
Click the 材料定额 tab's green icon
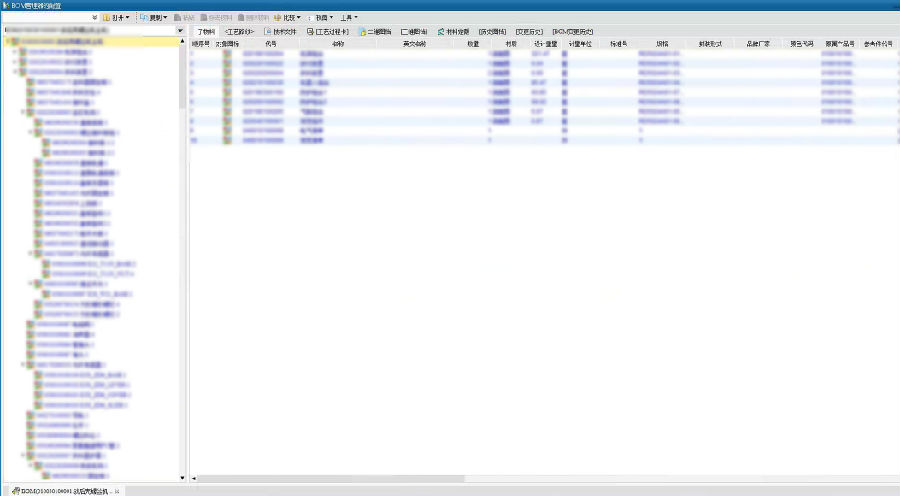(x=441, y=32)
